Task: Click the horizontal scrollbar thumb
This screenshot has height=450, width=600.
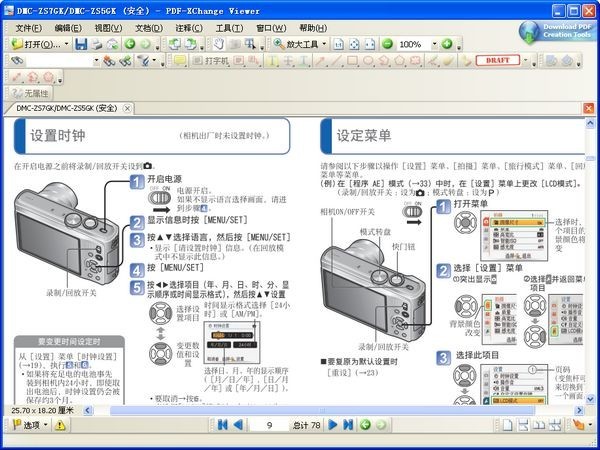Action: tap(322, 411)
